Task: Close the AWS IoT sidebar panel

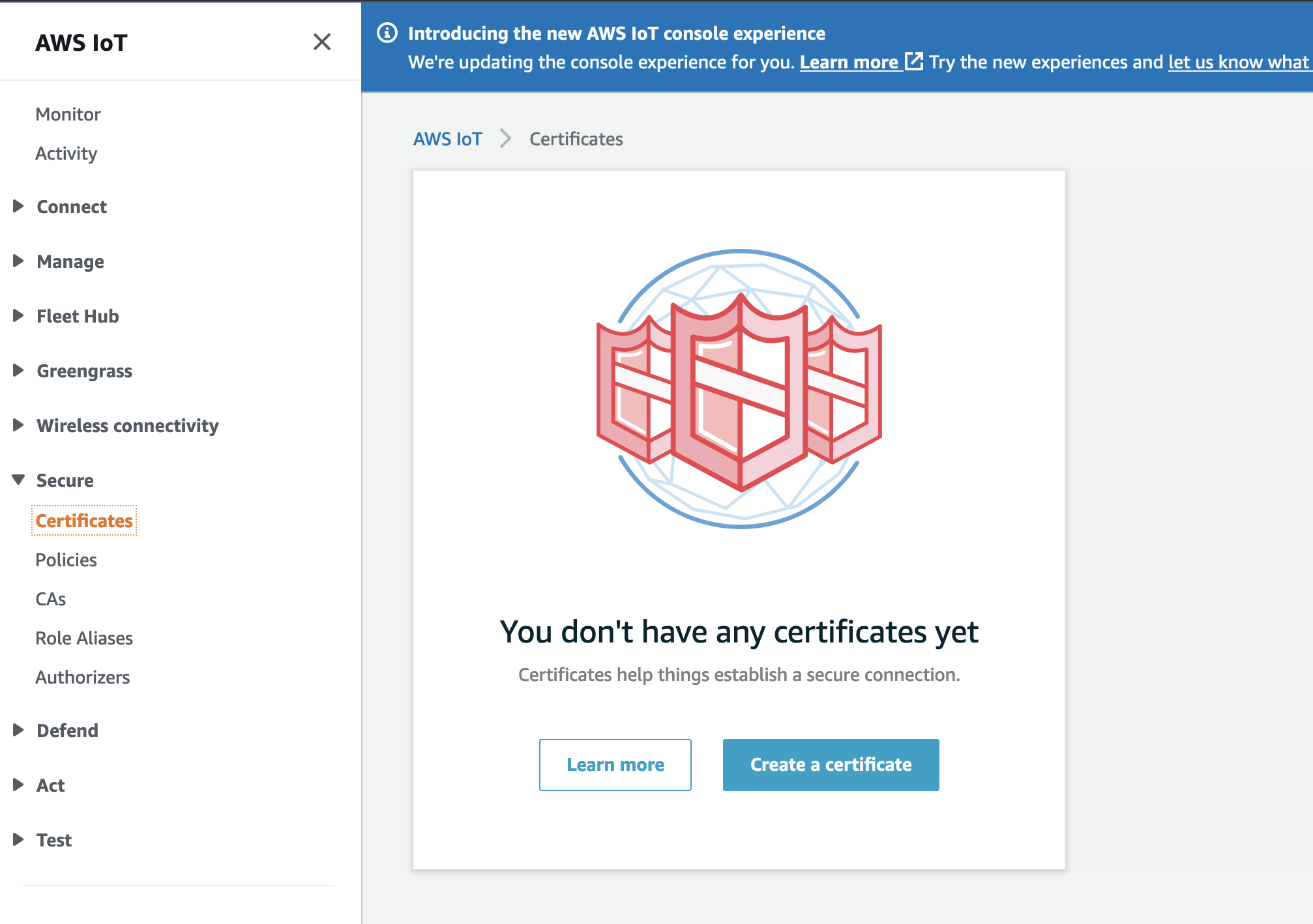Action: point(322,42)
